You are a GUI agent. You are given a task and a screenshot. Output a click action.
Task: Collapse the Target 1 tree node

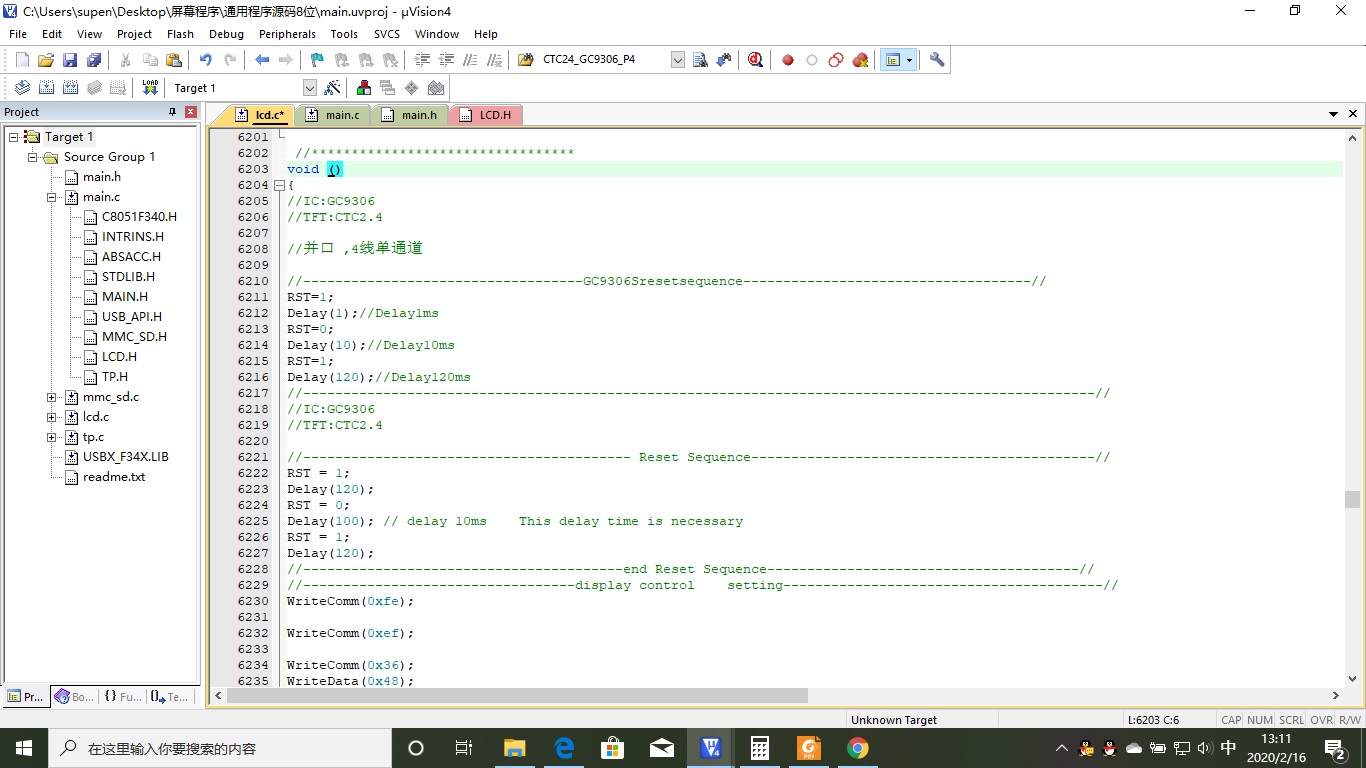14,137
